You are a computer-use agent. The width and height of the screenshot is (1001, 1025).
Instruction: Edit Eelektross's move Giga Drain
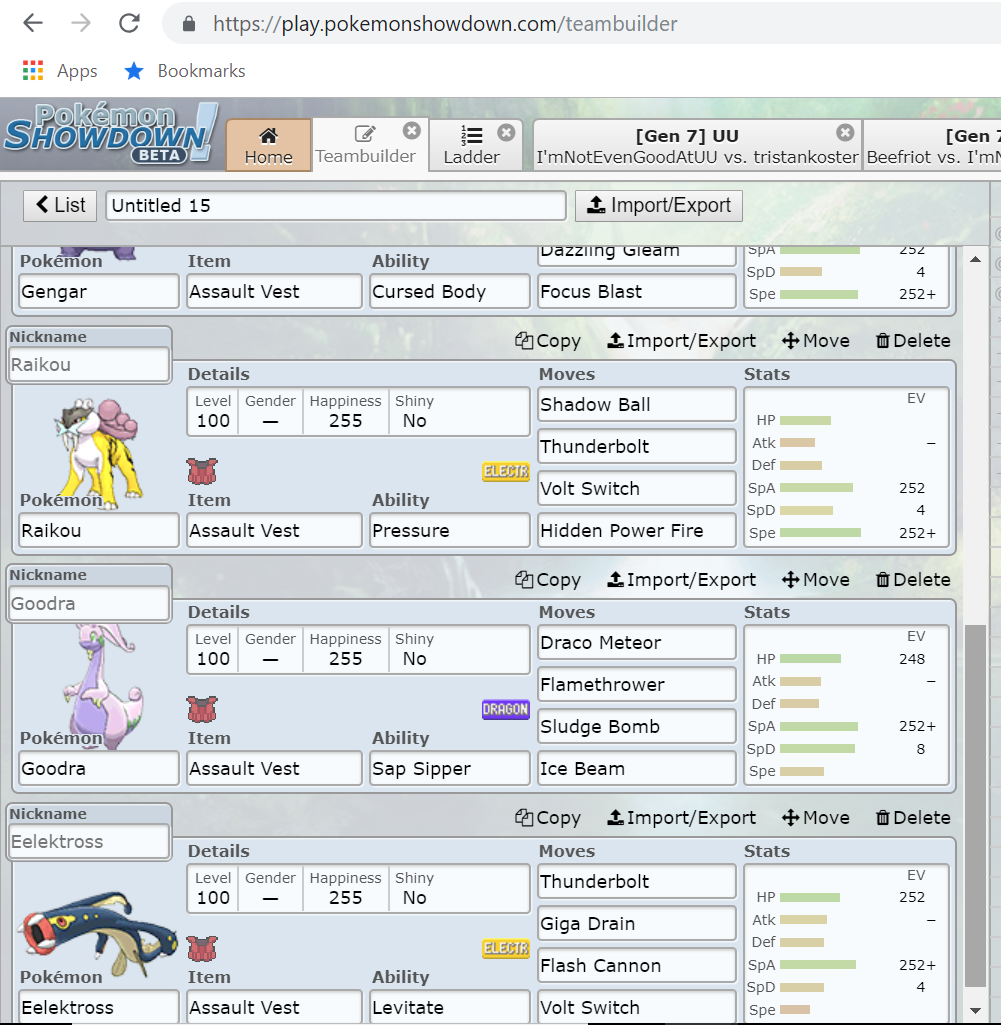pyautogui.click(x=637, y=924)
